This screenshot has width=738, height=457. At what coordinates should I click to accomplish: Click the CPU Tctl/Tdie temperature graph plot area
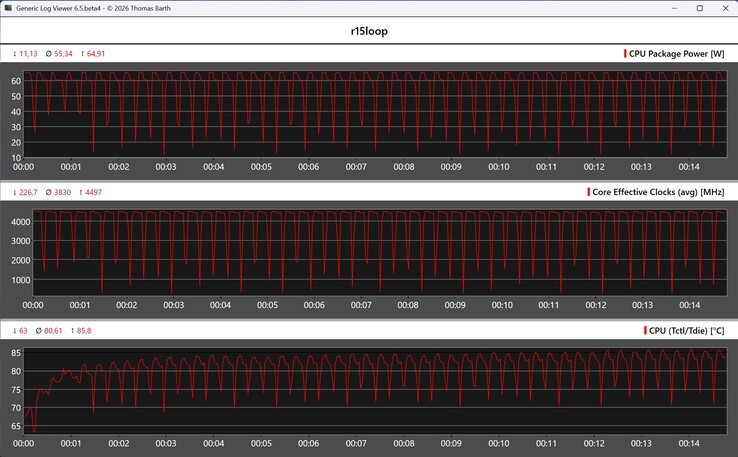(375, 391)
